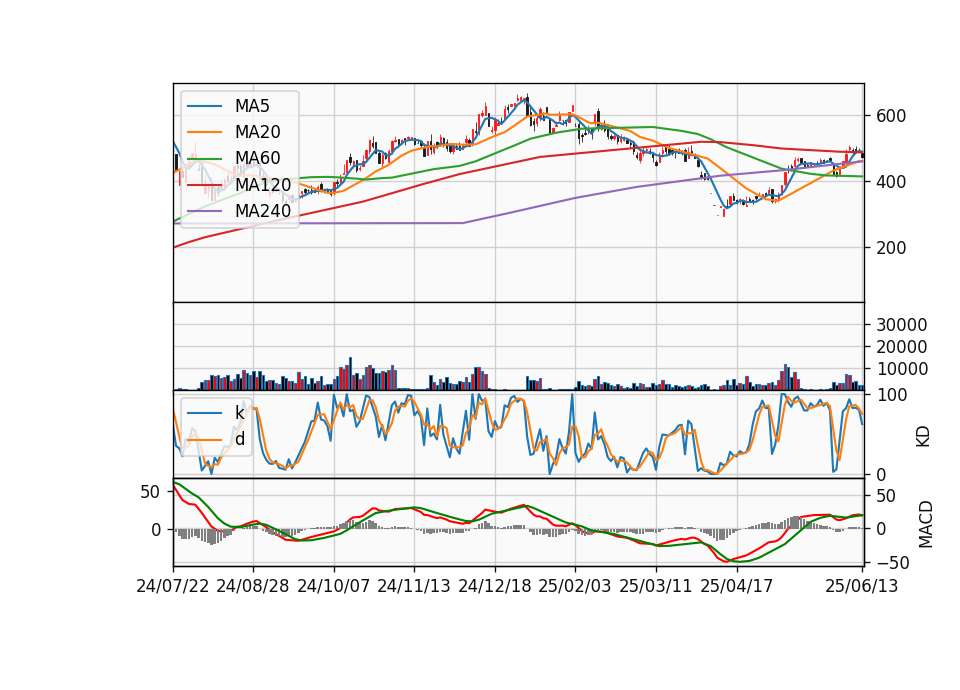This screenshot has width=960, height=690.
Task: Click the 24/12/18 date axis label
Action: (x=495, y=586)
